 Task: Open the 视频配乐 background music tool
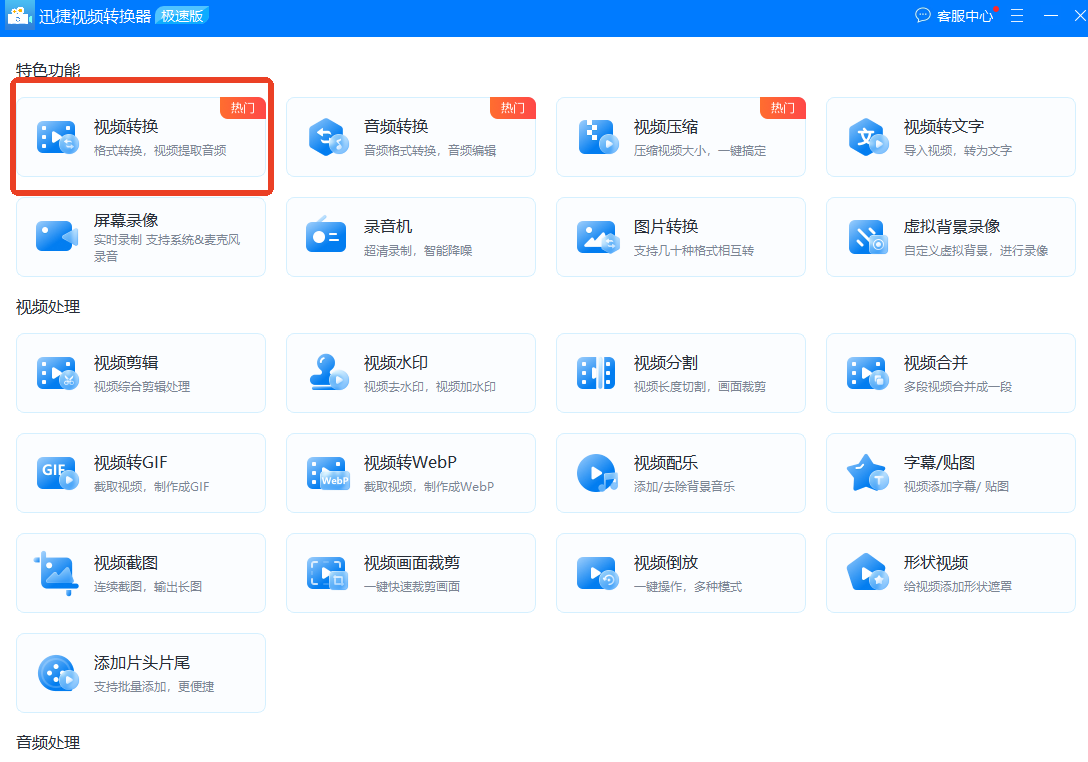click(680, 473)
